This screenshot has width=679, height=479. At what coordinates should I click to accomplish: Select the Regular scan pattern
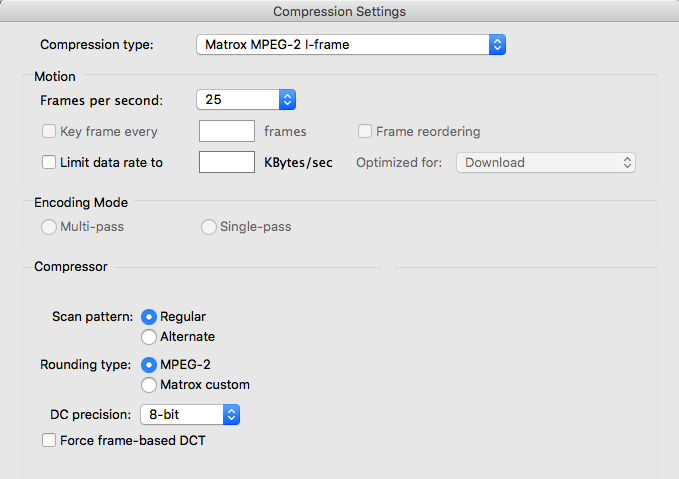[149, 316]
